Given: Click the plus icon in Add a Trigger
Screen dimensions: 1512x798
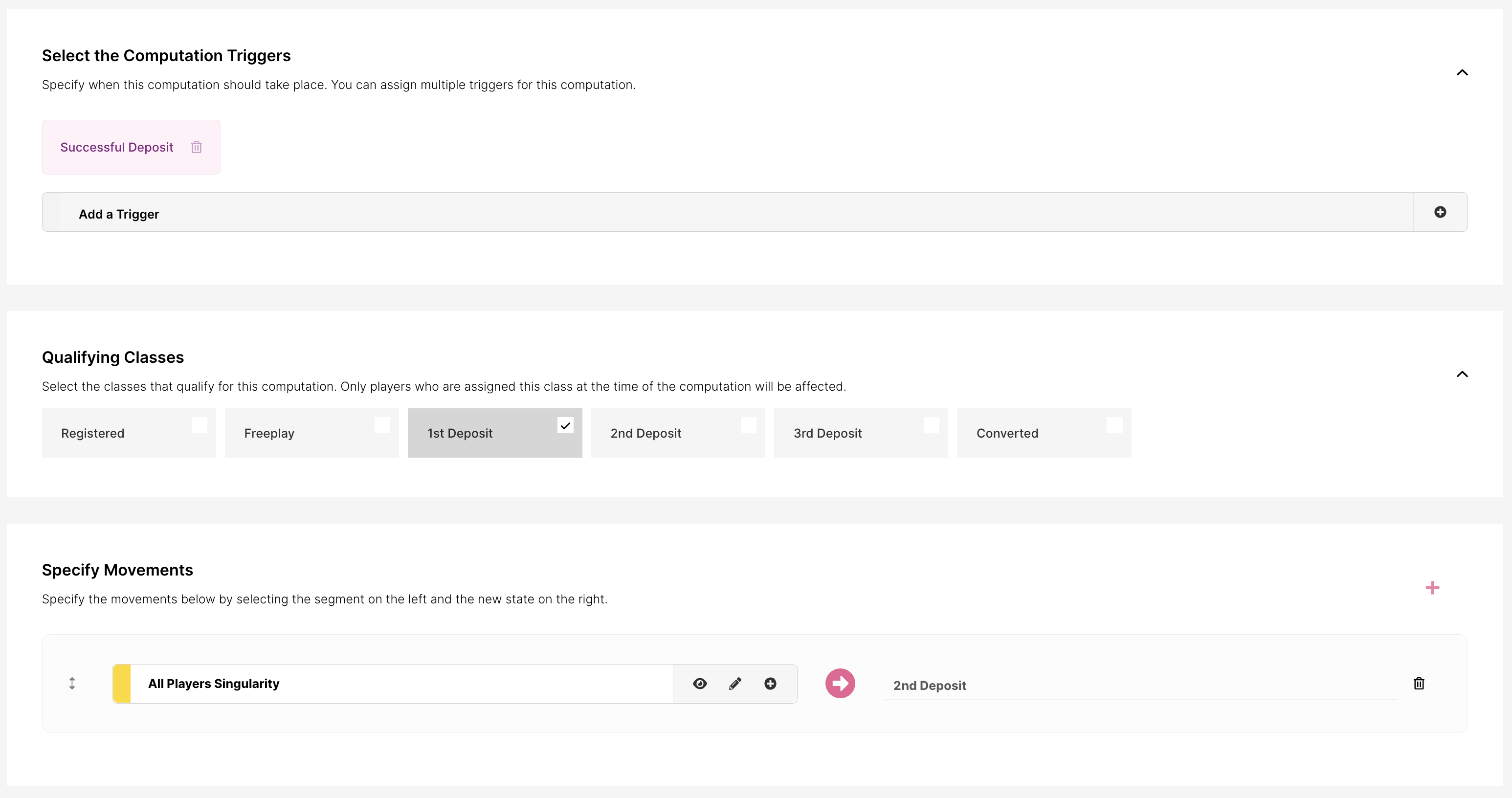Looking at the screenshot, I should (1440, 212).
